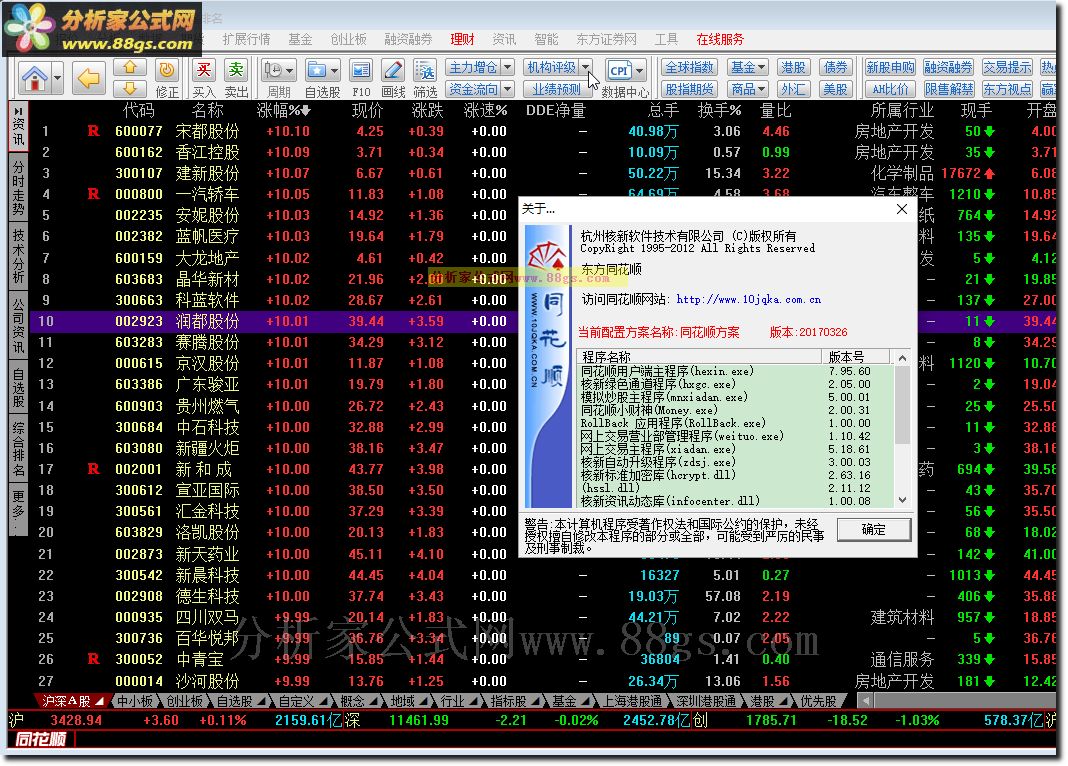Switch to the 上海港股通 bottom tab
The width and height of the screenshot is (1068, 766).
(632, 701)
